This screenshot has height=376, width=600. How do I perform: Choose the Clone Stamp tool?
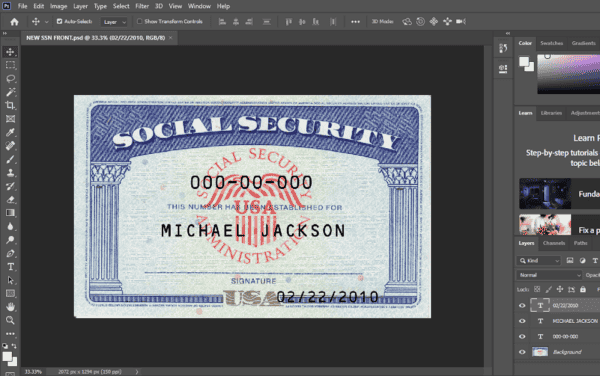[x=10, y=173]
